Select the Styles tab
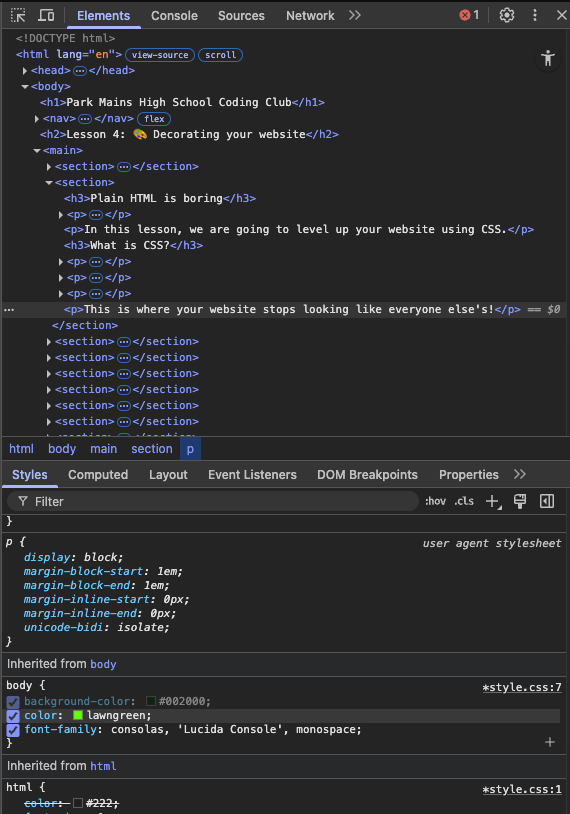Viewport: 570px width, 814px height. coord(30,474)
